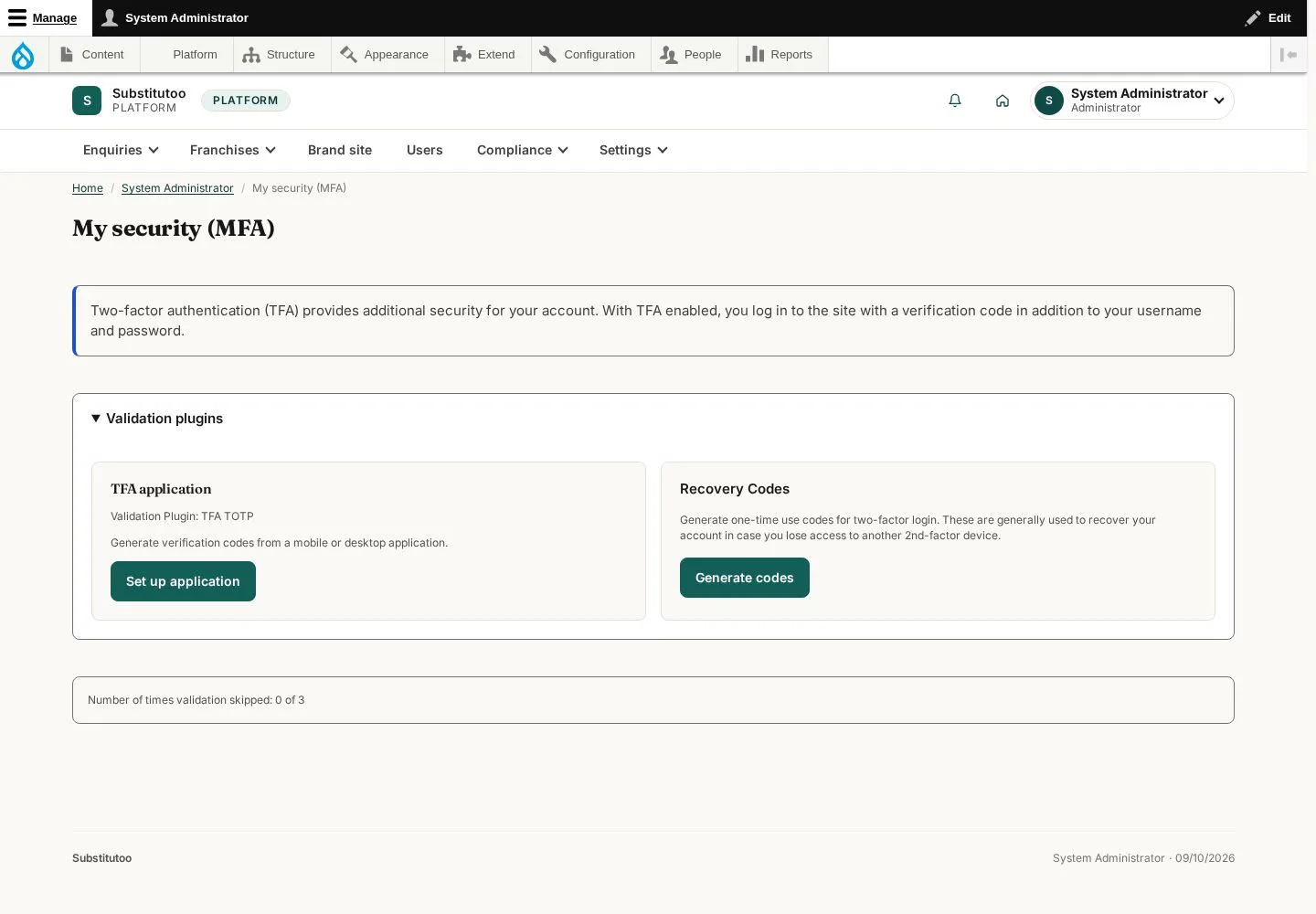Click the footer date 09/10/2026 text
Image resolution: width=1316 pixels, height=914 pixels.
pos(1205,858)
